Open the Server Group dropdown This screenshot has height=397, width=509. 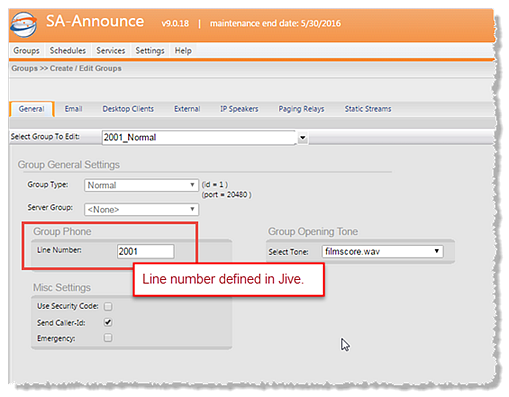coord(141,210)
